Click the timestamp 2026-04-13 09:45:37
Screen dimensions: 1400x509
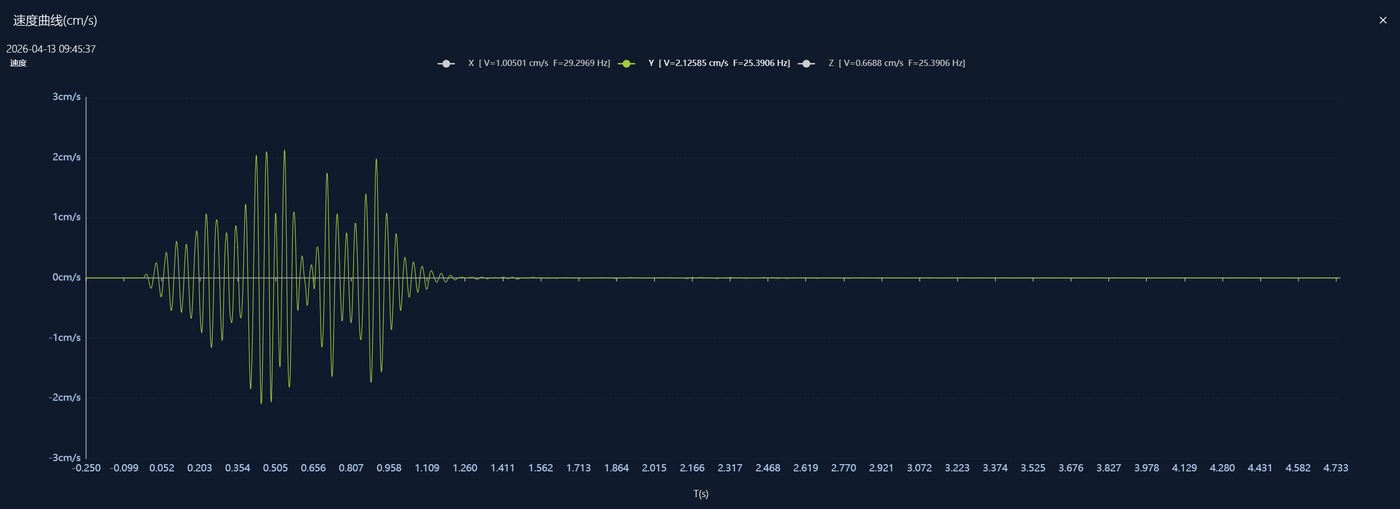pos(51,48)
